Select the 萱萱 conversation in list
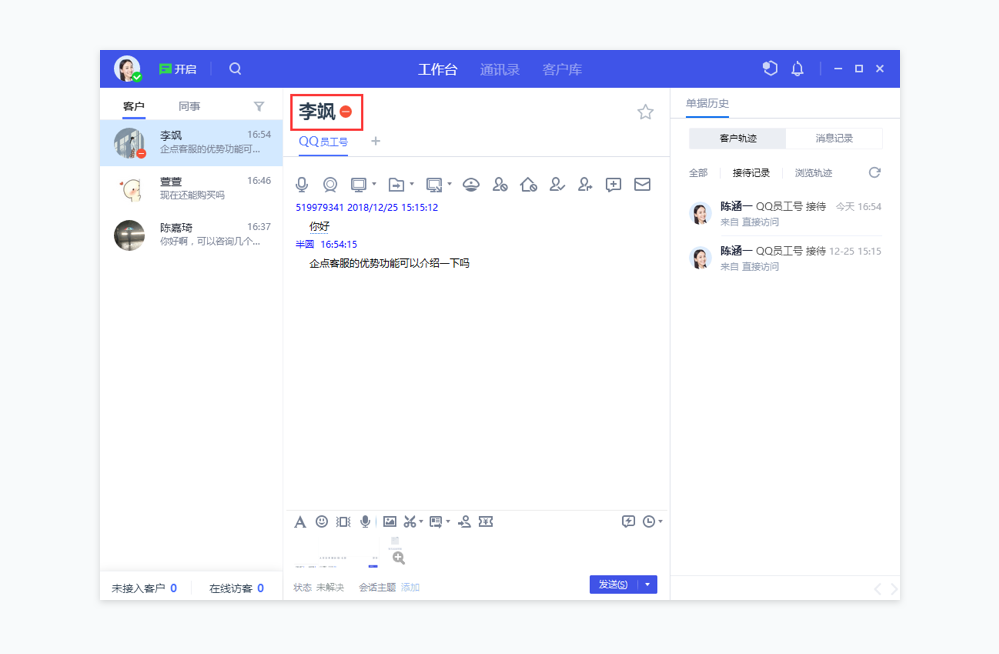The image size is (999, 654). 191,189
